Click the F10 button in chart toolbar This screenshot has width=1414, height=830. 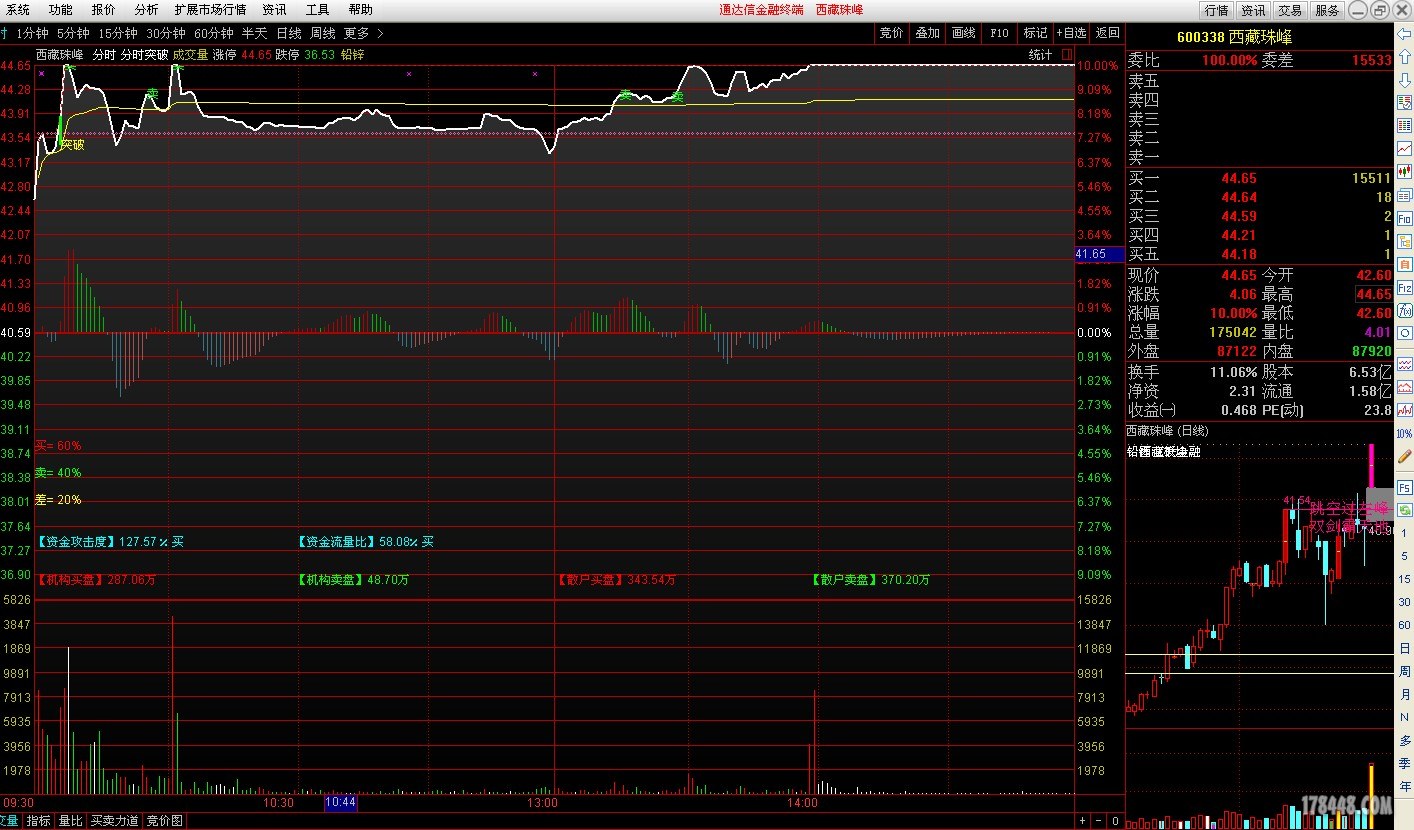pos(999,33)
